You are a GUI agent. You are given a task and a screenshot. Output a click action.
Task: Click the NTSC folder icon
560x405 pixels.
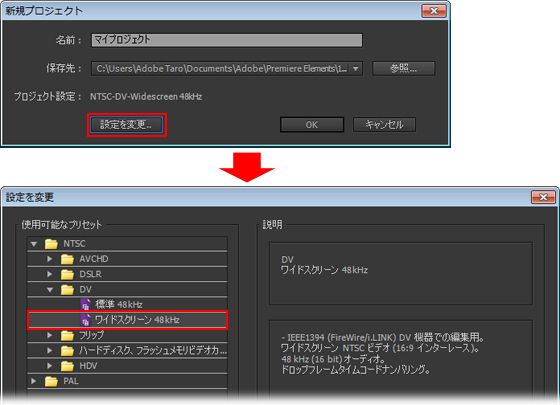[51, 244]
